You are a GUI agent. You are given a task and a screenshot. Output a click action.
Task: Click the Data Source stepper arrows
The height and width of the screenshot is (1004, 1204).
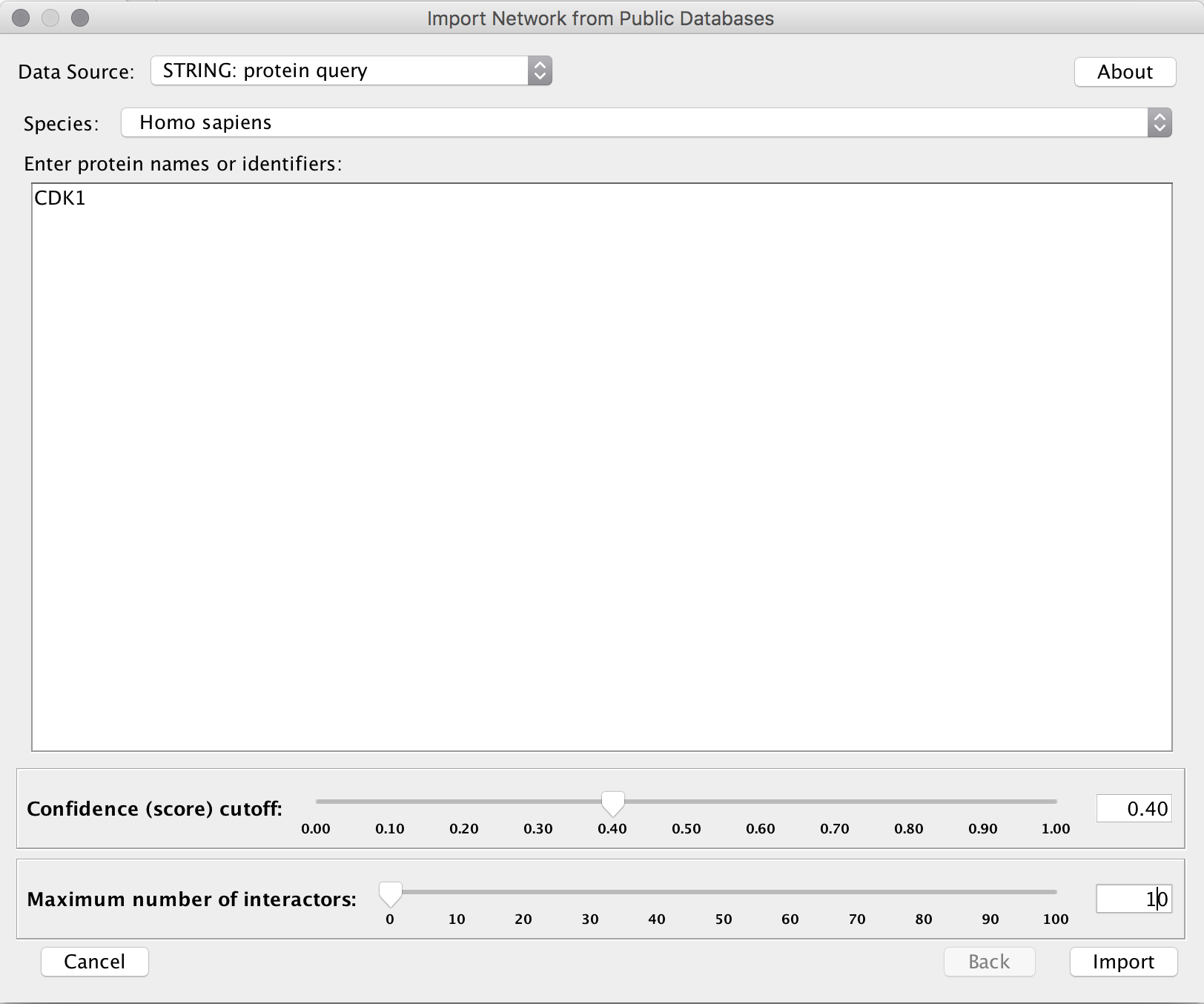click(x=540, y=71)
